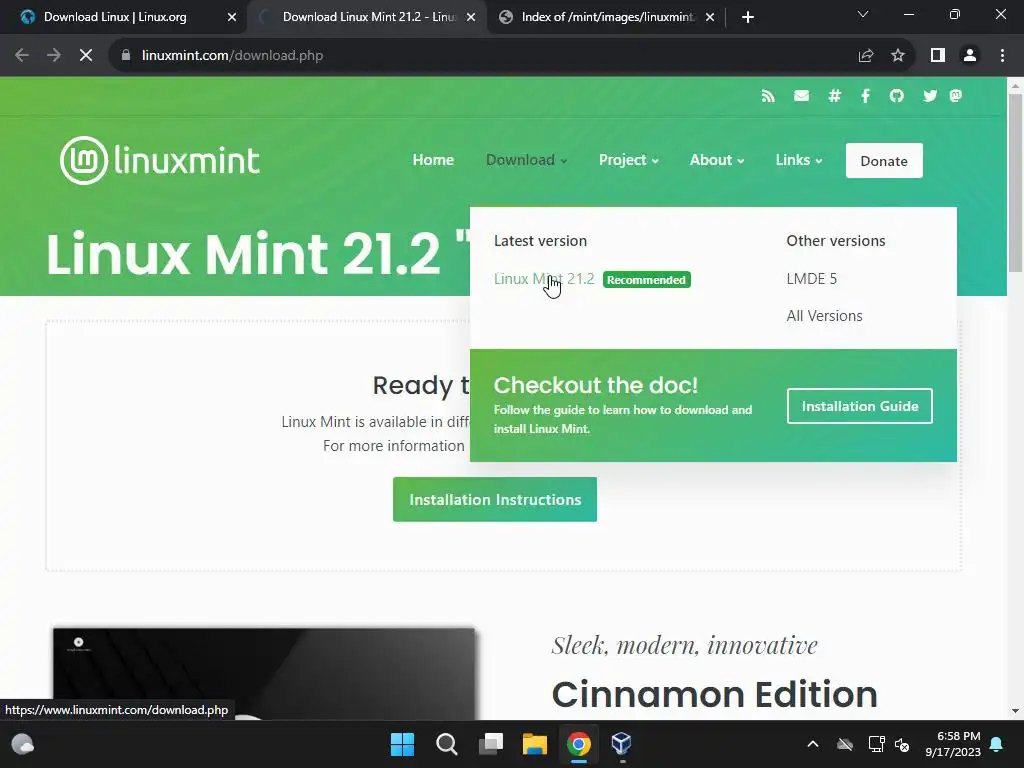Click the email envelope icon
The image size is (1024, 768).
tap(801, 96)
